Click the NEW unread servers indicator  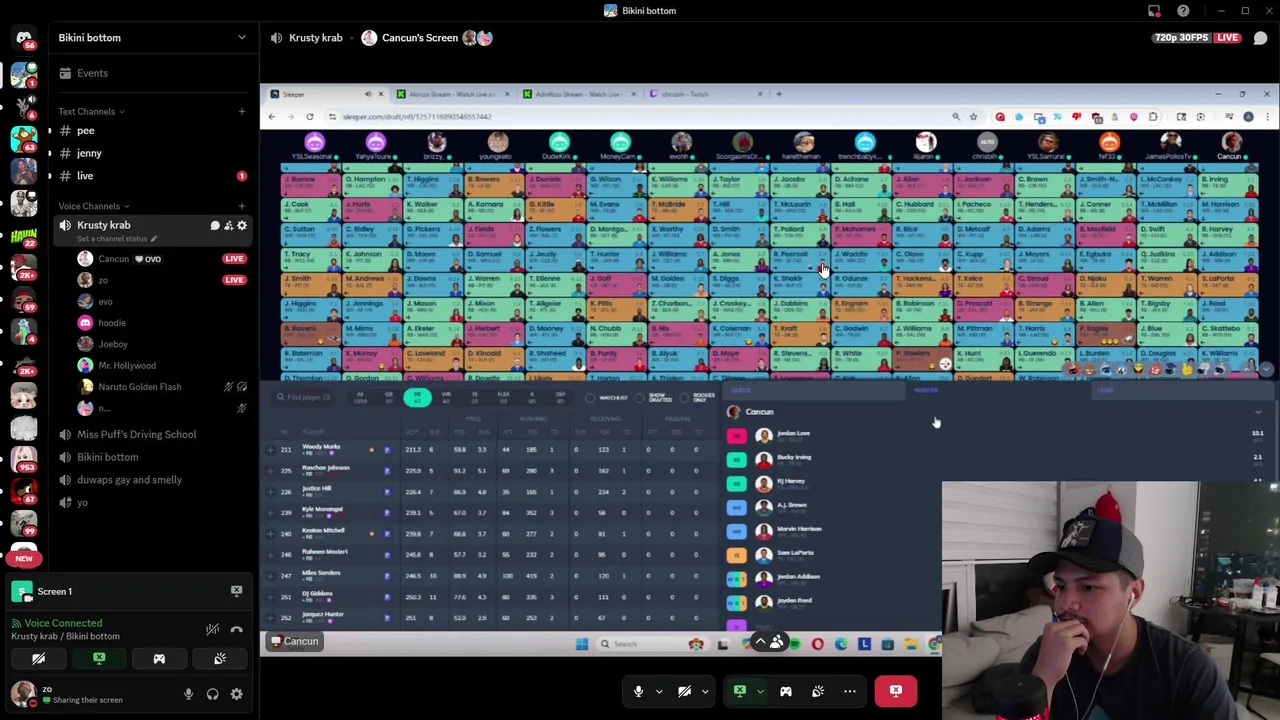pyautogui.click(x=24, y=558)
